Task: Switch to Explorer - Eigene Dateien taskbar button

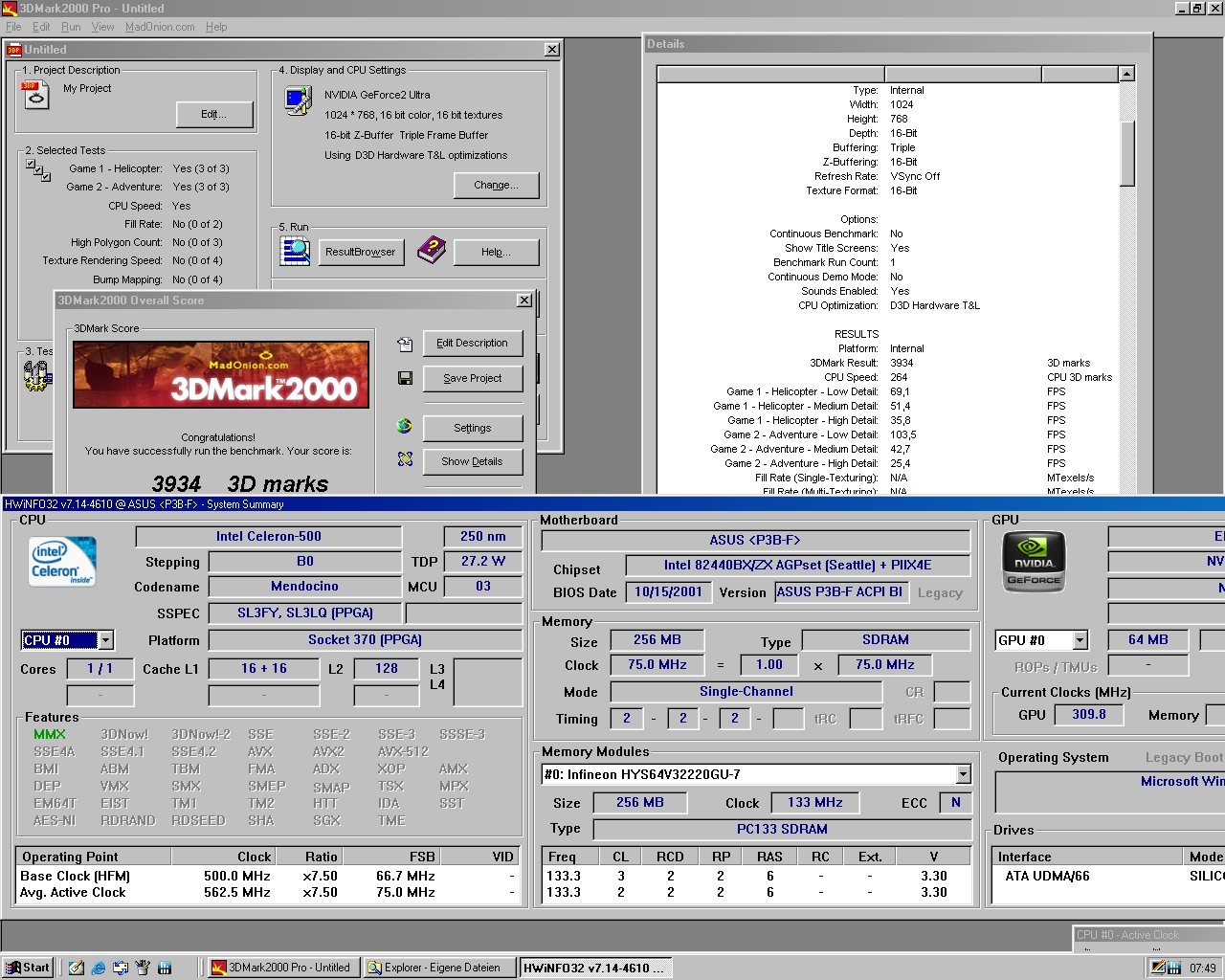Action: [x=438, y=968]
